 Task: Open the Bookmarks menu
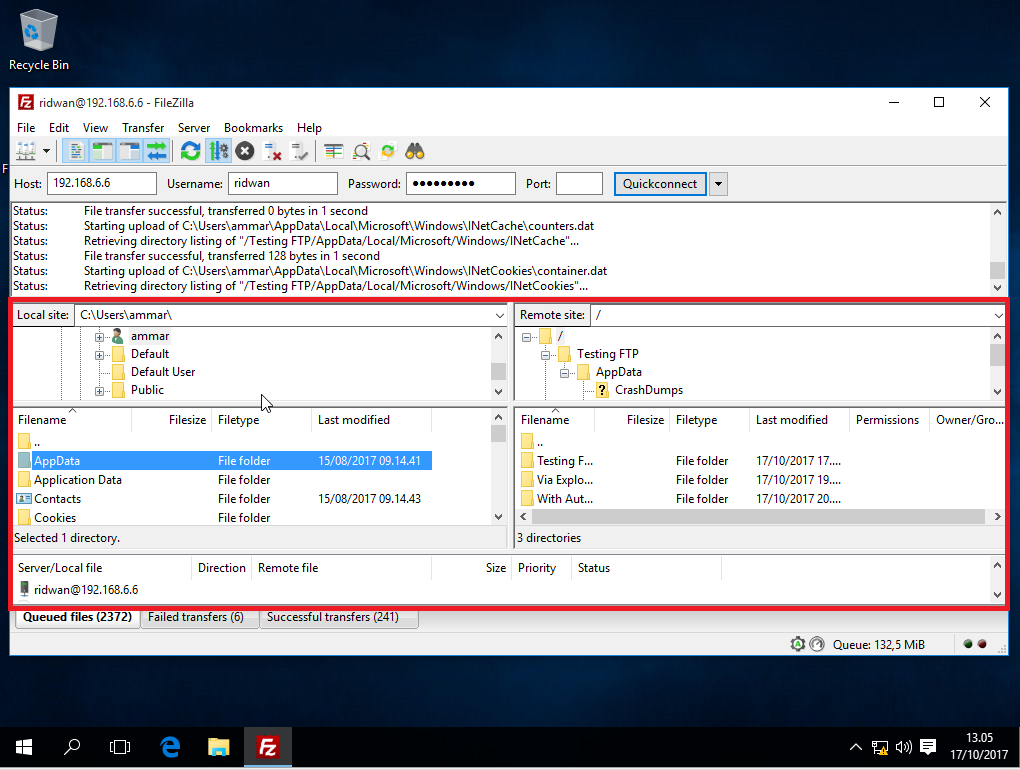[253, 127]
